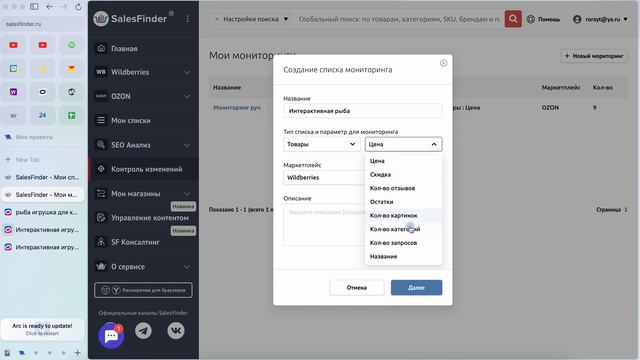Switch to SalesFinder - Мои м... tab
Viewport: 640px width, 360px height.
42,195
